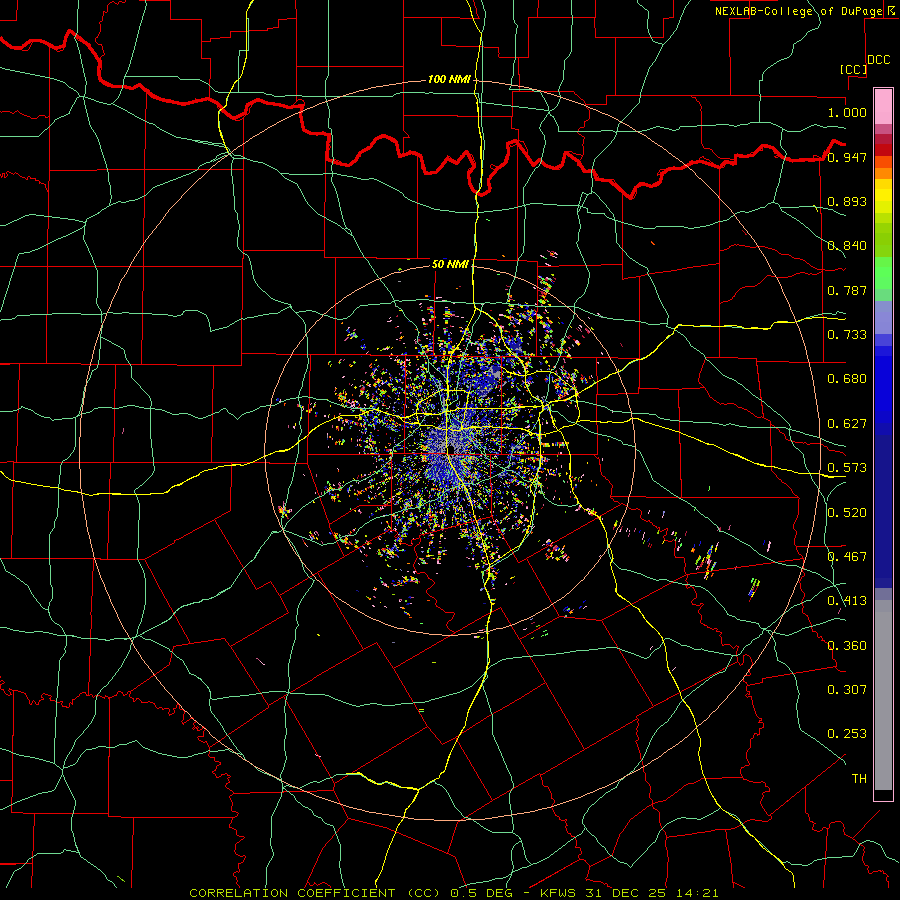900x900 pixels.
Task: Click the 0.893 scale value
Action: click(x=847, y=201)
